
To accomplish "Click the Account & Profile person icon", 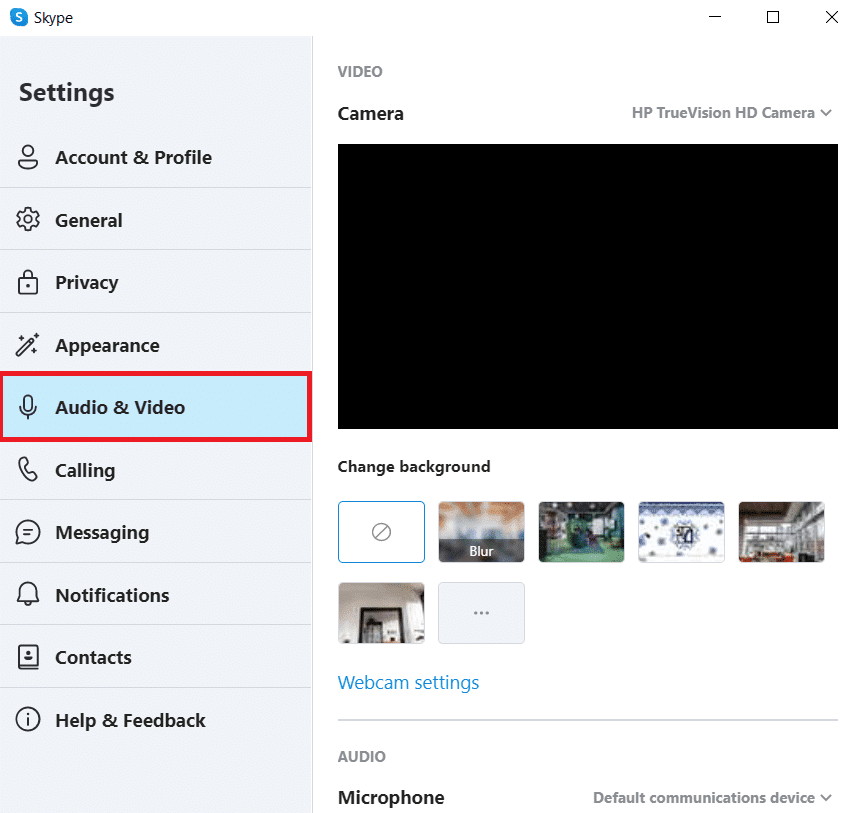I will coord(28,157).
